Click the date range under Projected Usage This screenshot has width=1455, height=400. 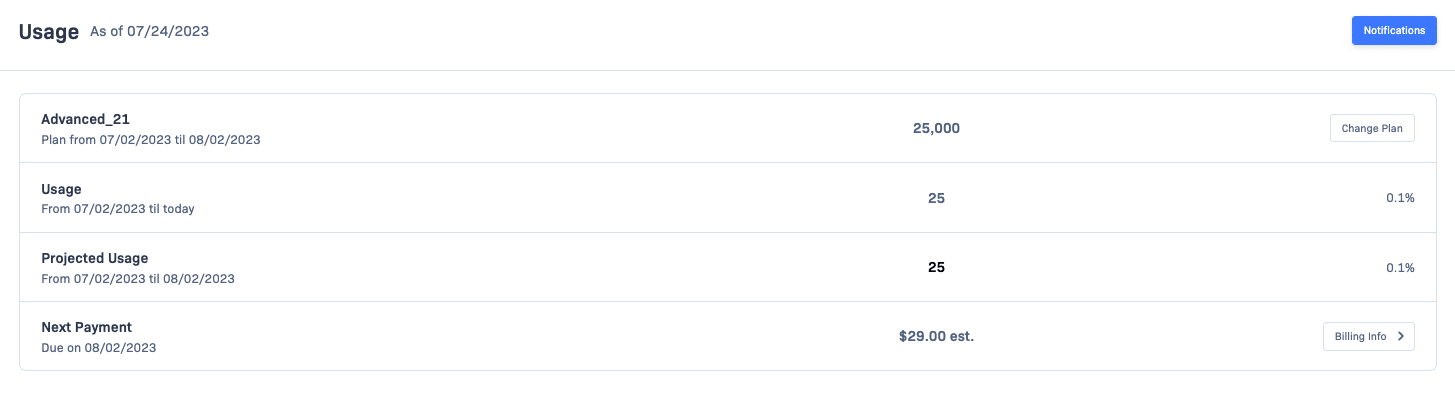pos(137,279)
